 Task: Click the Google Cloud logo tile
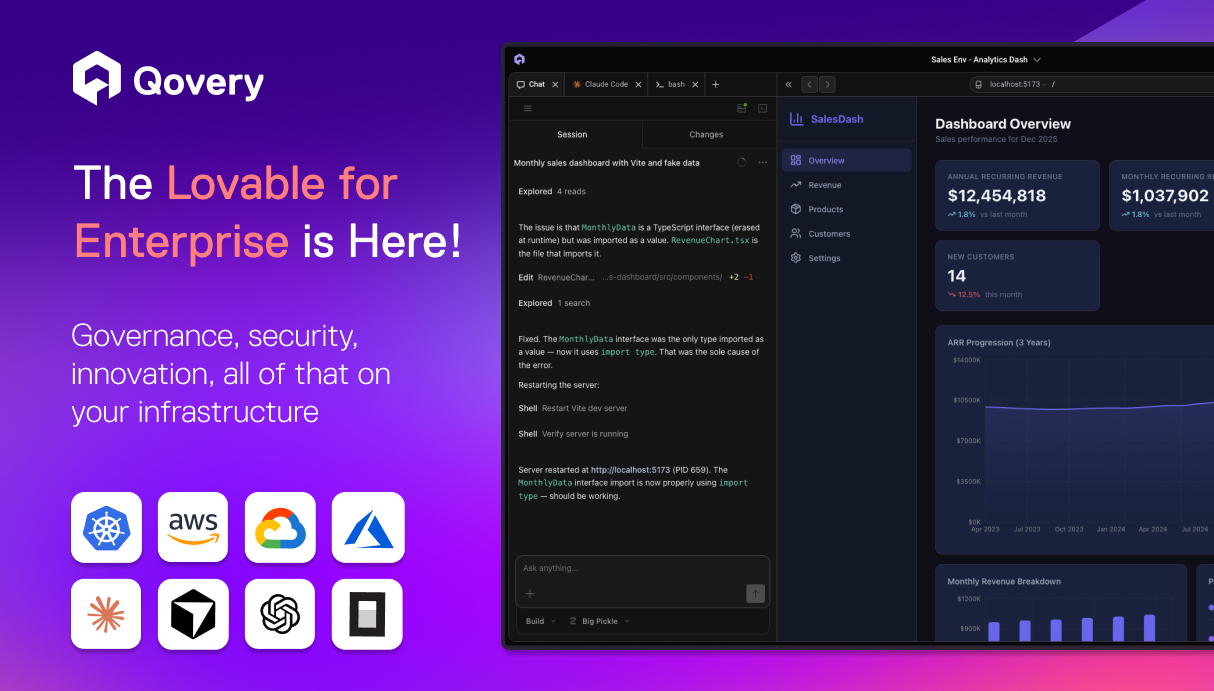pos(280,527)
